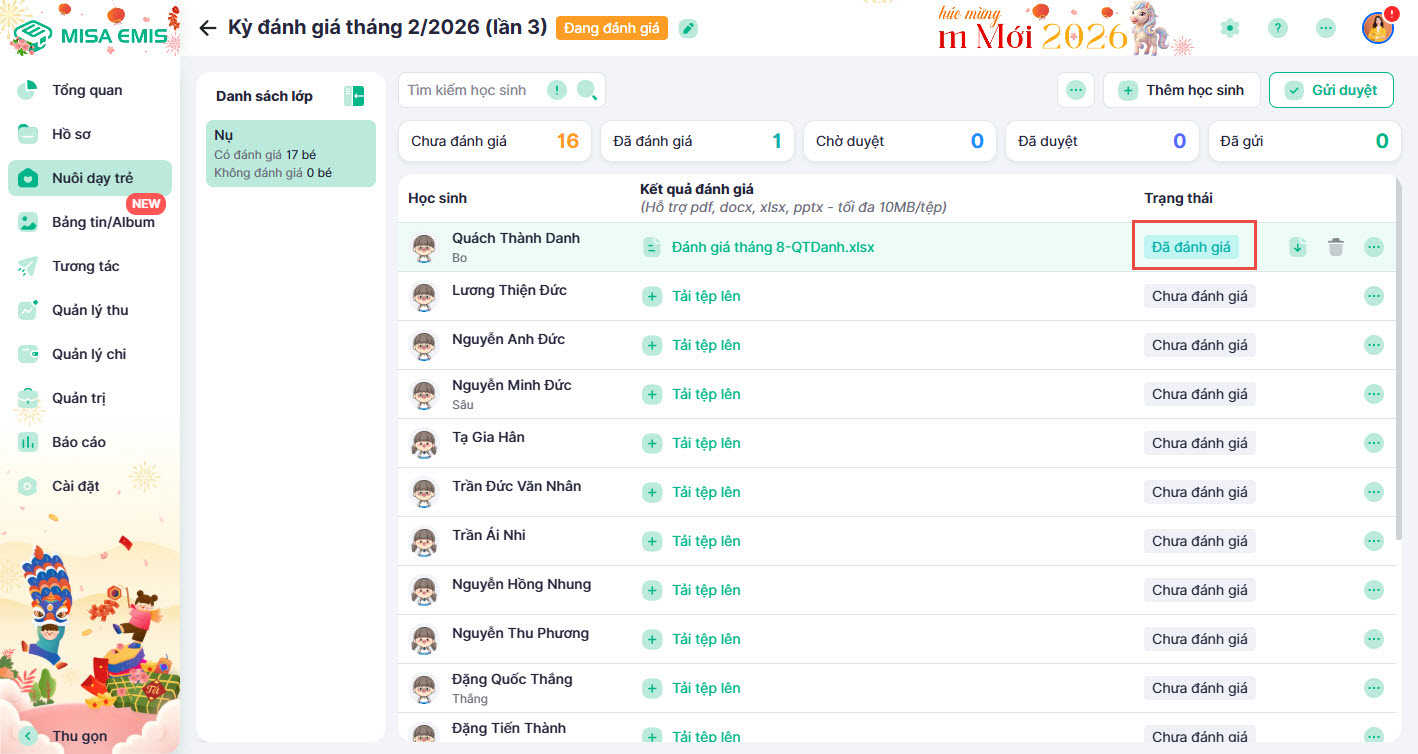1418x754 pixels.
Task: Click the user avatar in top right
Action: coord(1377,28)
